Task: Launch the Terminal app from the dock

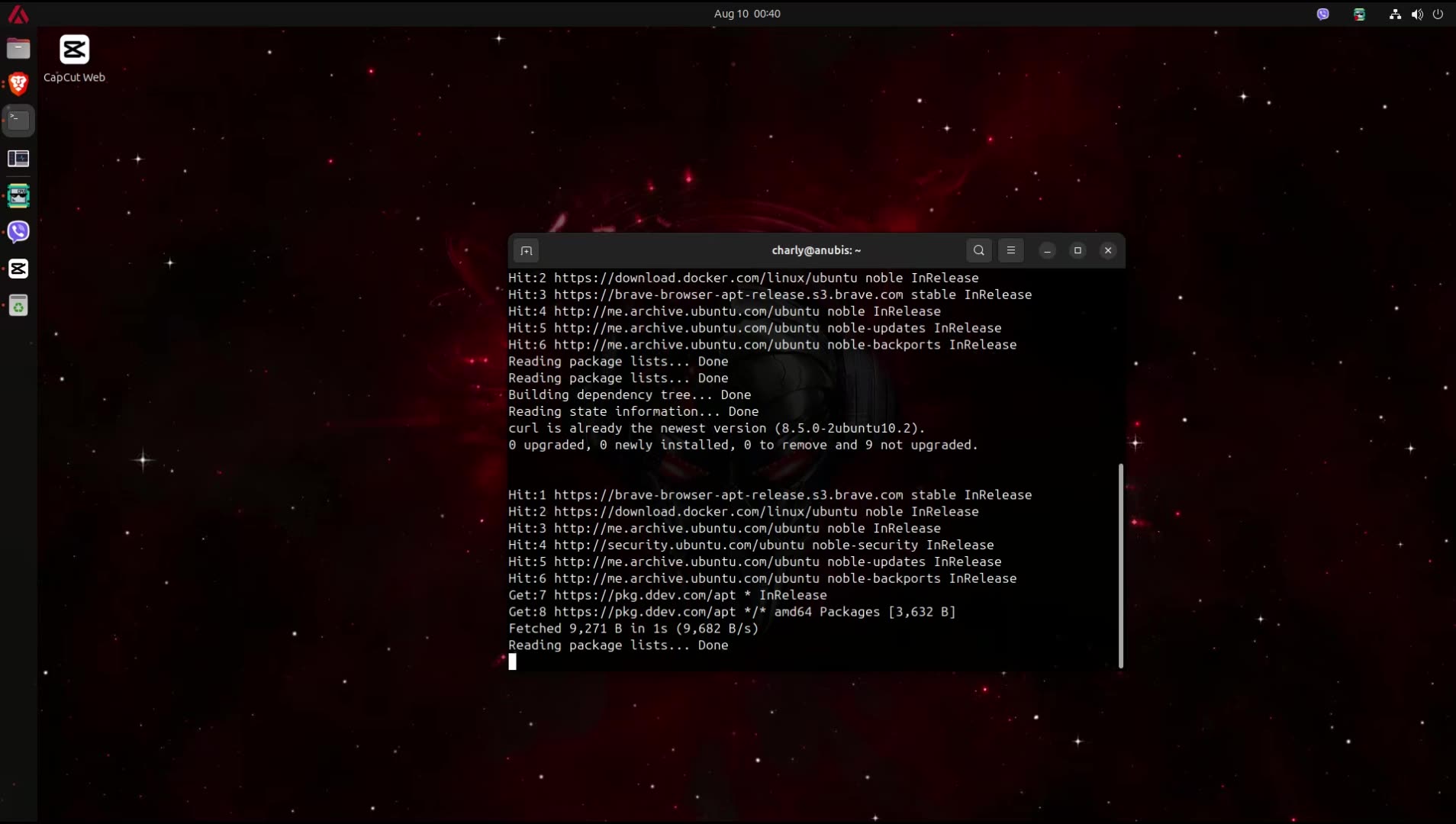Action: point(18,121)
